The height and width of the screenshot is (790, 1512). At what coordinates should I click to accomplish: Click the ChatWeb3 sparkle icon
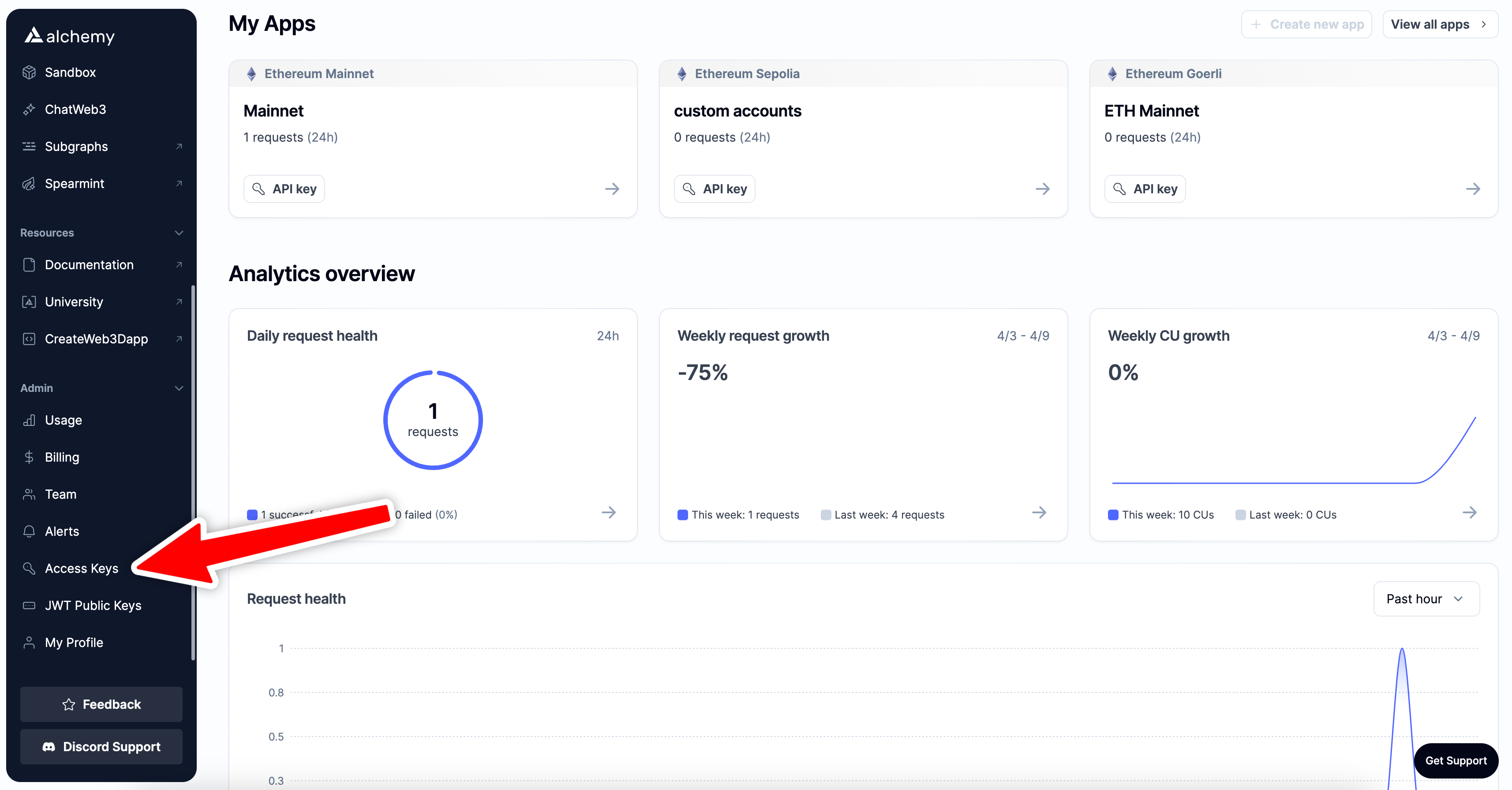coord(29,109)
